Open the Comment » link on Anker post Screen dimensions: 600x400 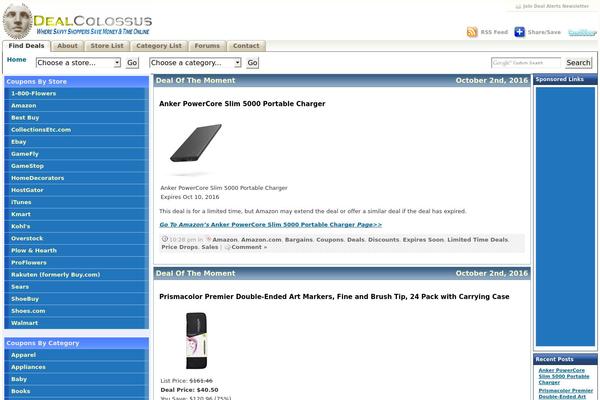(249, 247)
